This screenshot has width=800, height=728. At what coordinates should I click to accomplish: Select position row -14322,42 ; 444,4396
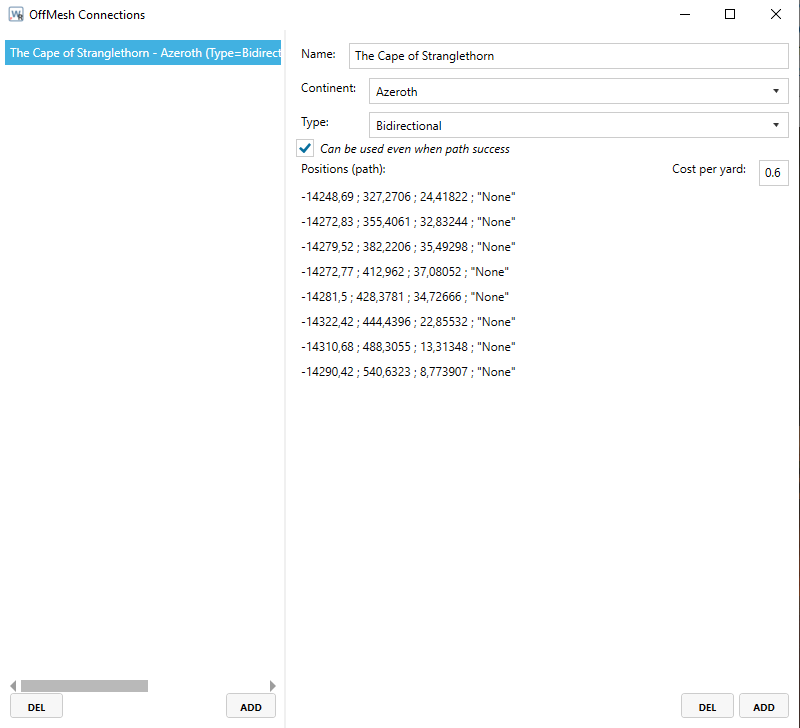[408, 322]
